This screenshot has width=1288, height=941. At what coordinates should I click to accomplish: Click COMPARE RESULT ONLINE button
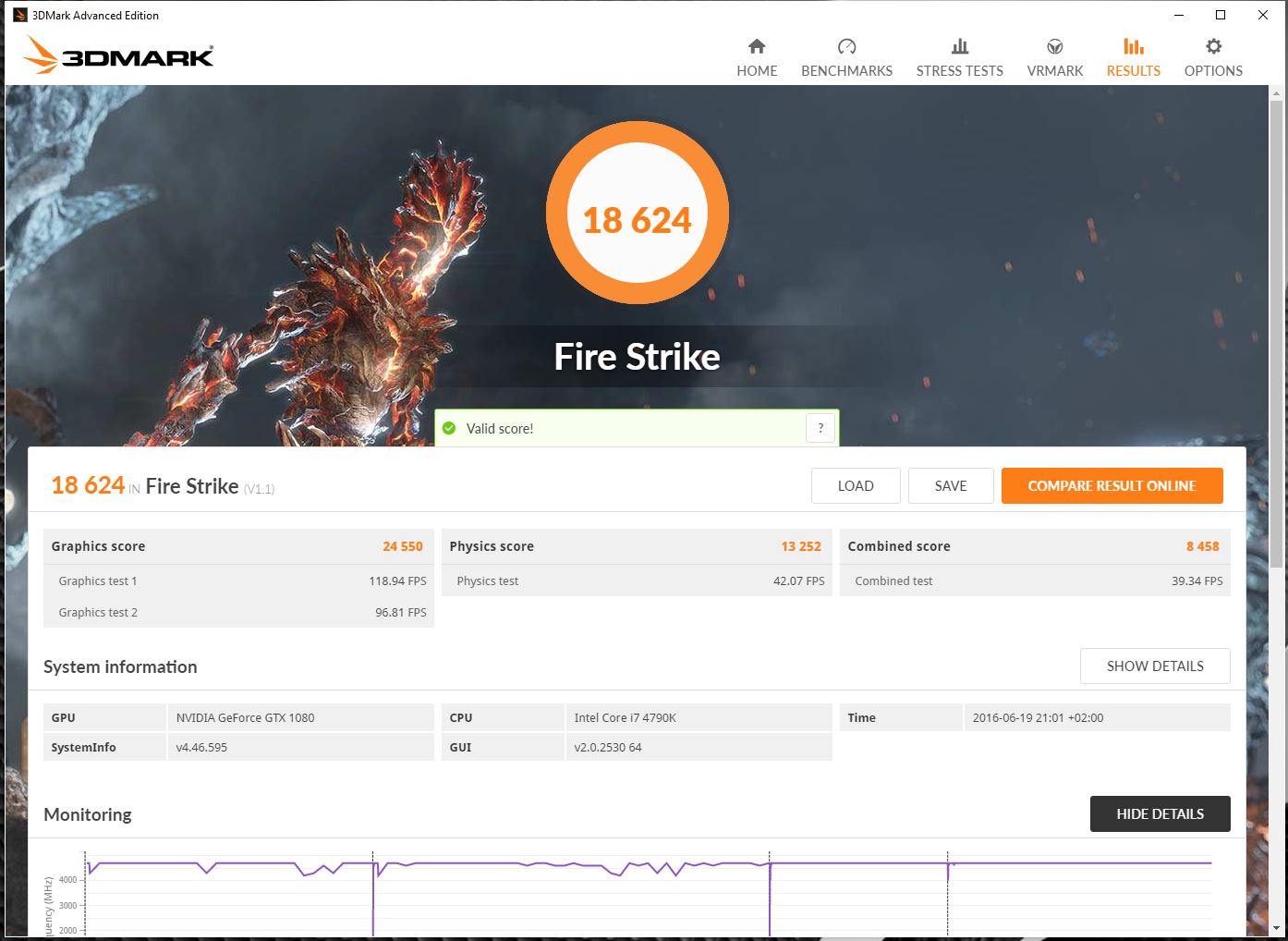coord(1112,485)
